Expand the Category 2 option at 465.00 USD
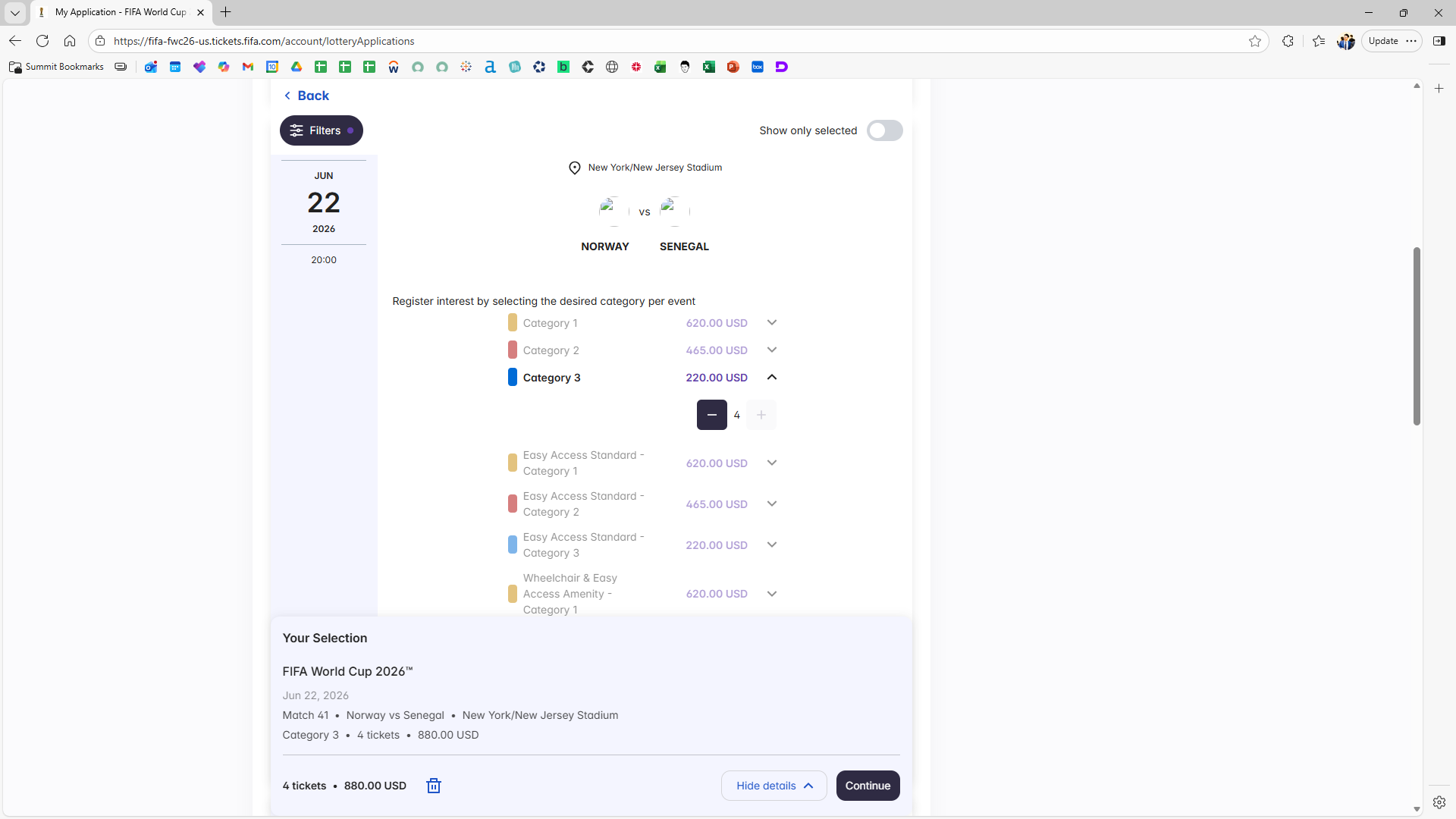This screenshot has width=1456, height=819. tap(772, 350)
